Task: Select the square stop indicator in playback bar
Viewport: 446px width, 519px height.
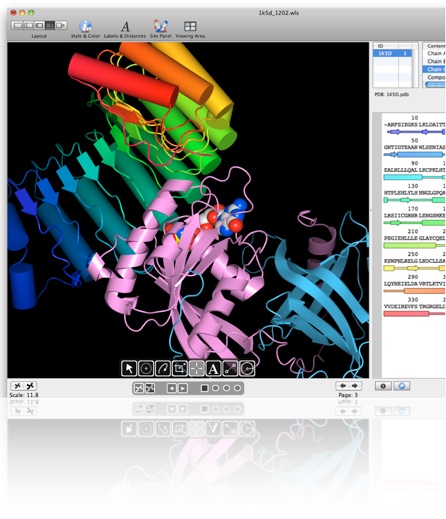Action: 205,388
